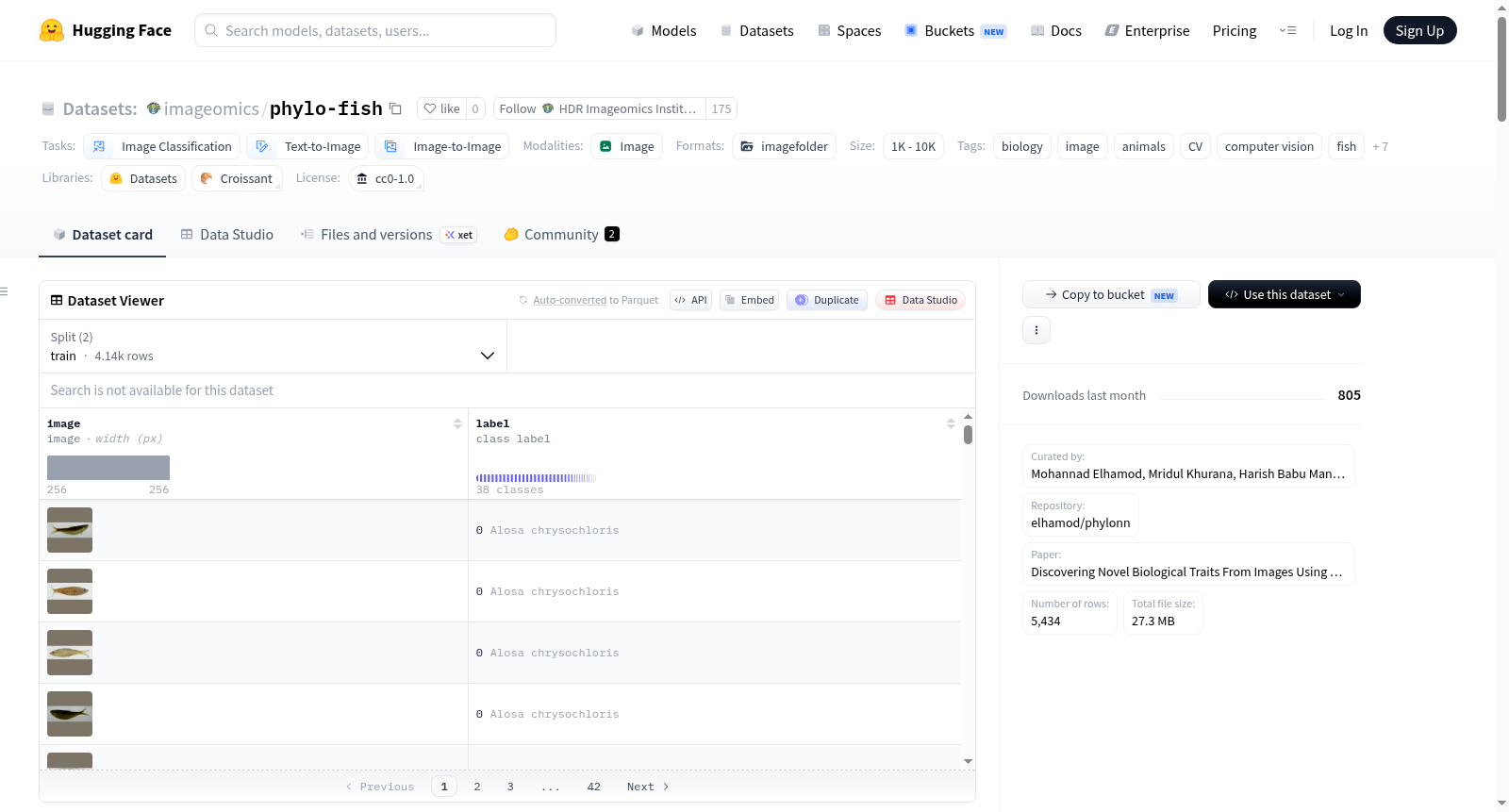Click the Croissant library tag
Screen dimensions: 1509x812
coord(237,178)
